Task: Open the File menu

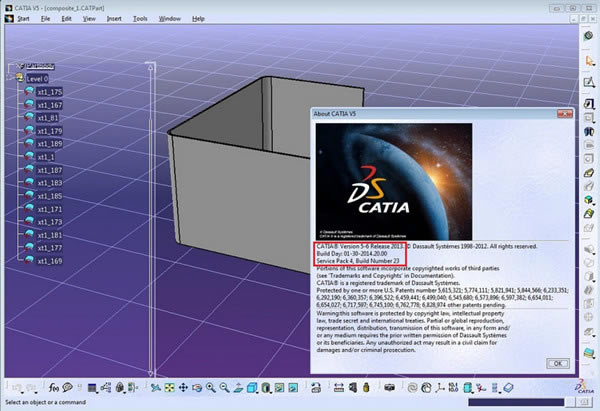Action: point(46,18)
